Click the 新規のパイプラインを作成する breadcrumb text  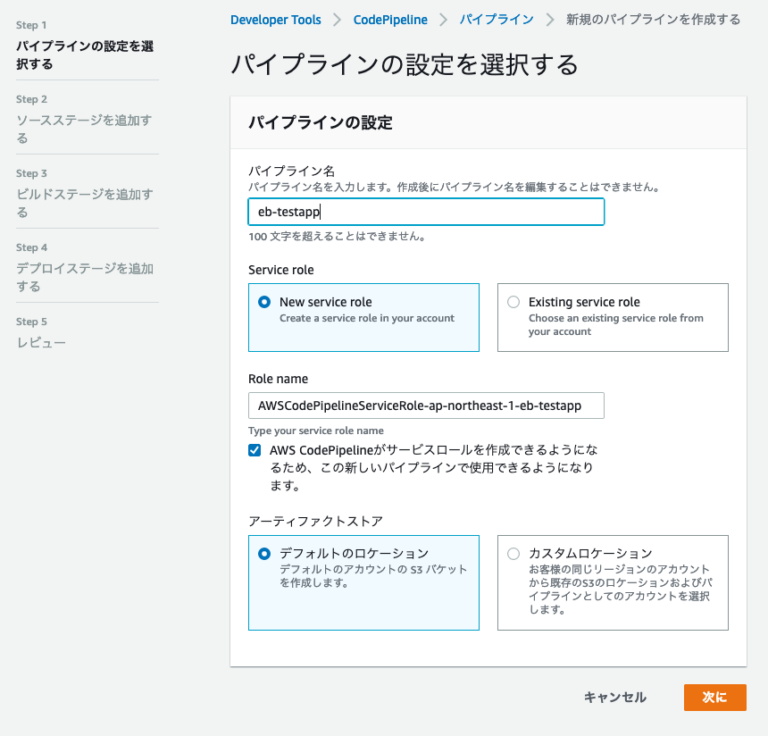[x=653, y=19]
